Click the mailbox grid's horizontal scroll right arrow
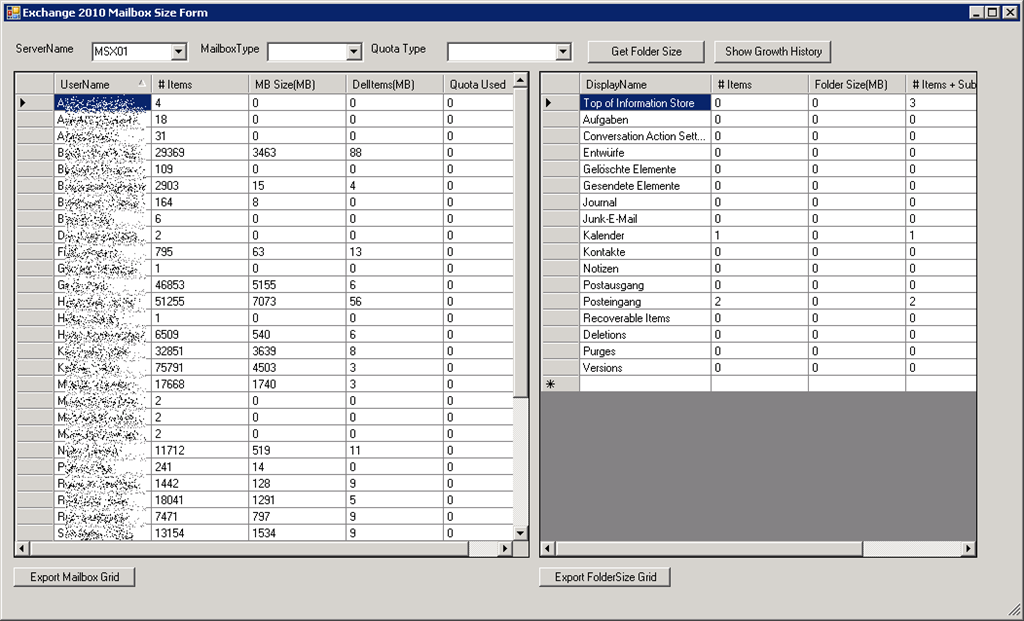 pos(505,549)
